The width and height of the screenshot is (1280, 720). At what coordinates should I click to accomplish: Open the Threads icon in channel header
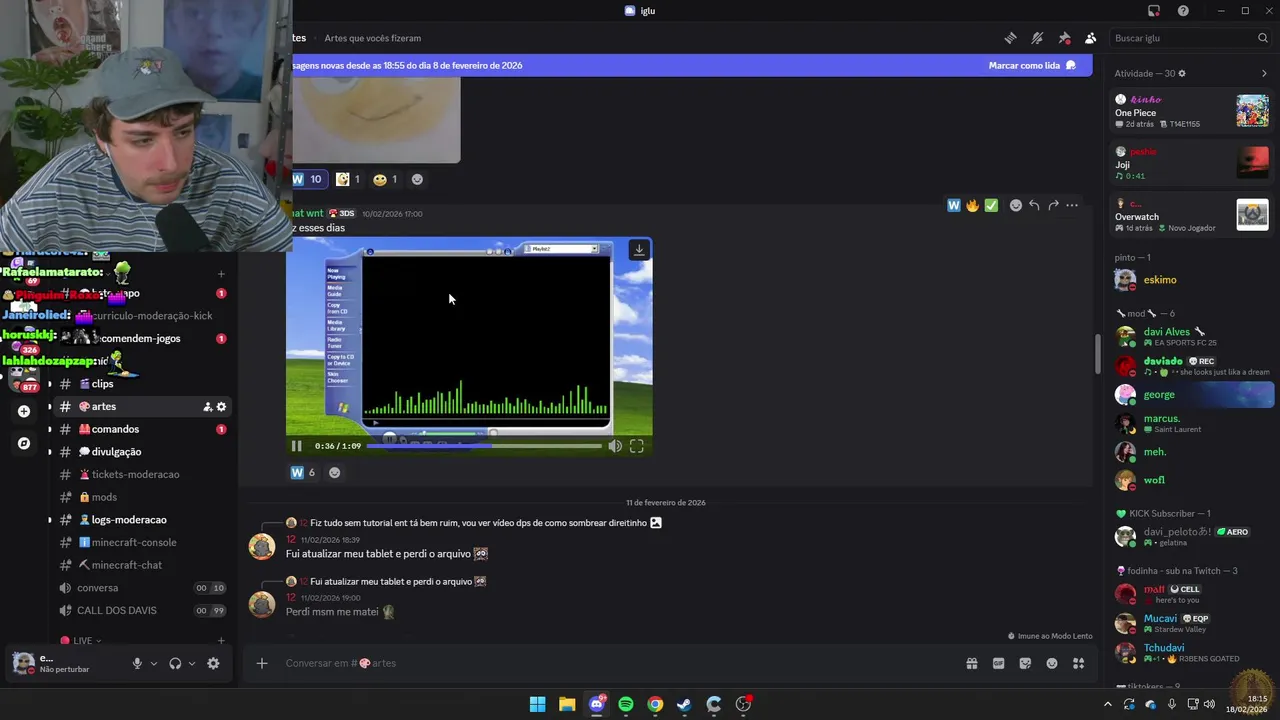[1010, 38]
